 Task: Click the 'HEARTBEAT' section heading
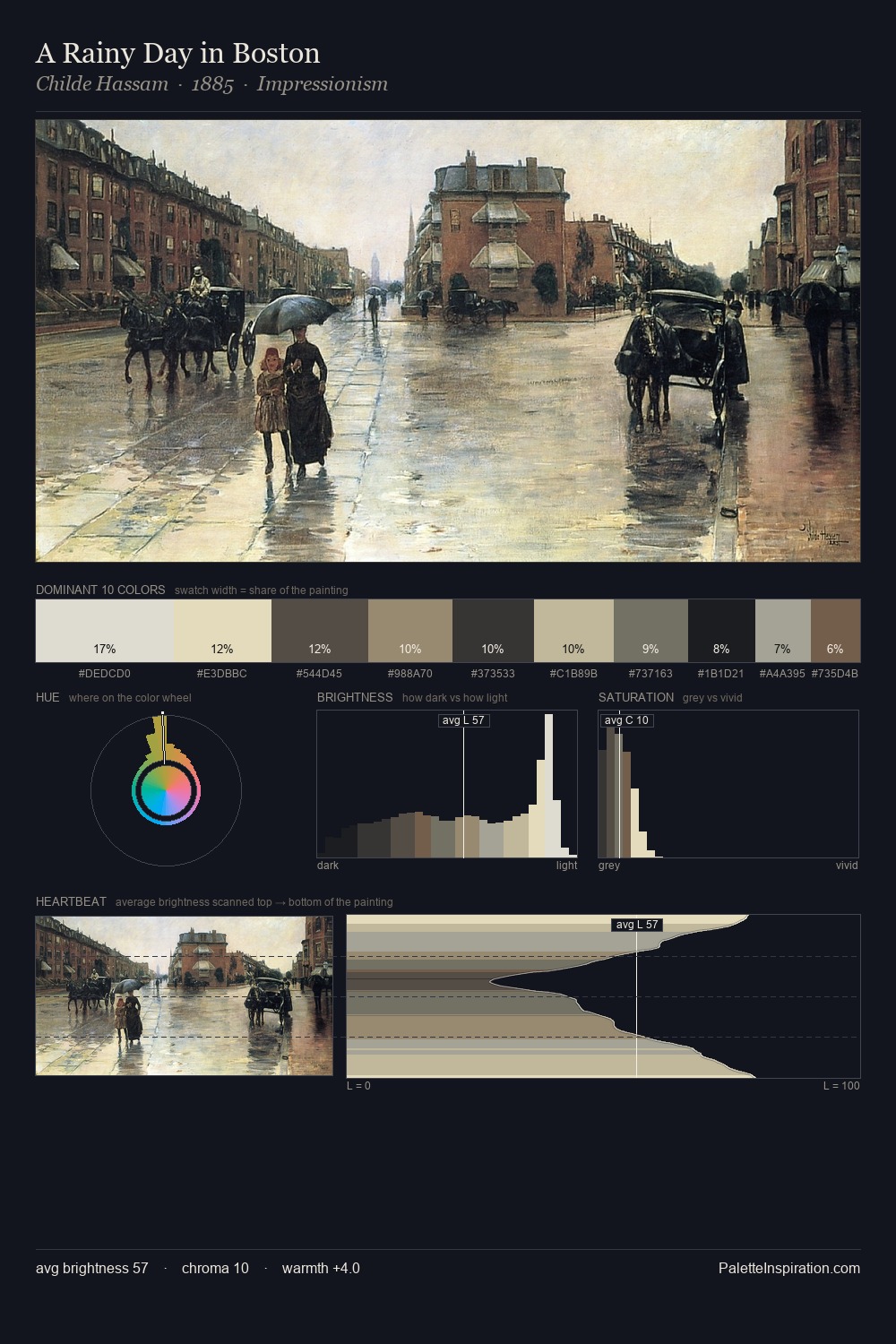coord(71,901)
